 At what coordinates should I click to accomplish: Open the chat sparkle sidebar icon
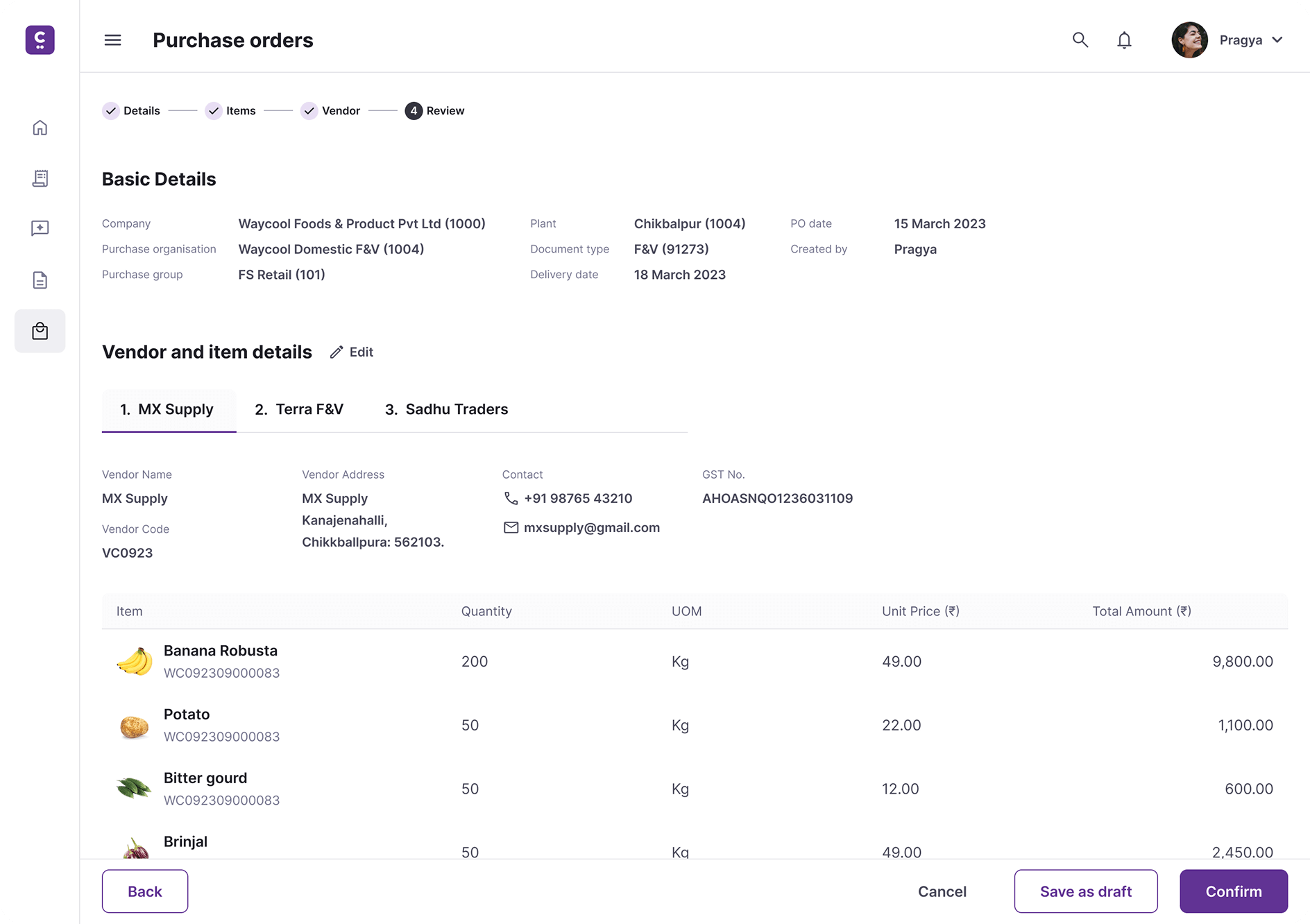40,228
